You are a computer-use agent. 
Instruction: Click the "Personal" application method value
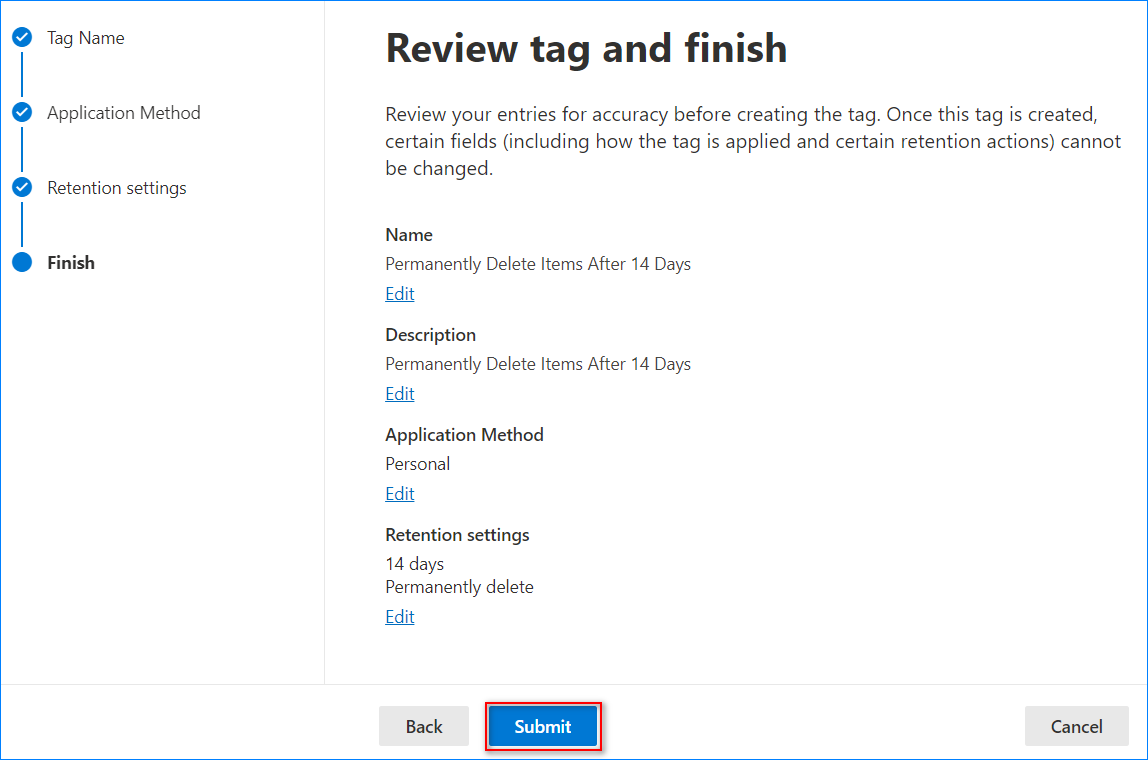coord(418,464)
